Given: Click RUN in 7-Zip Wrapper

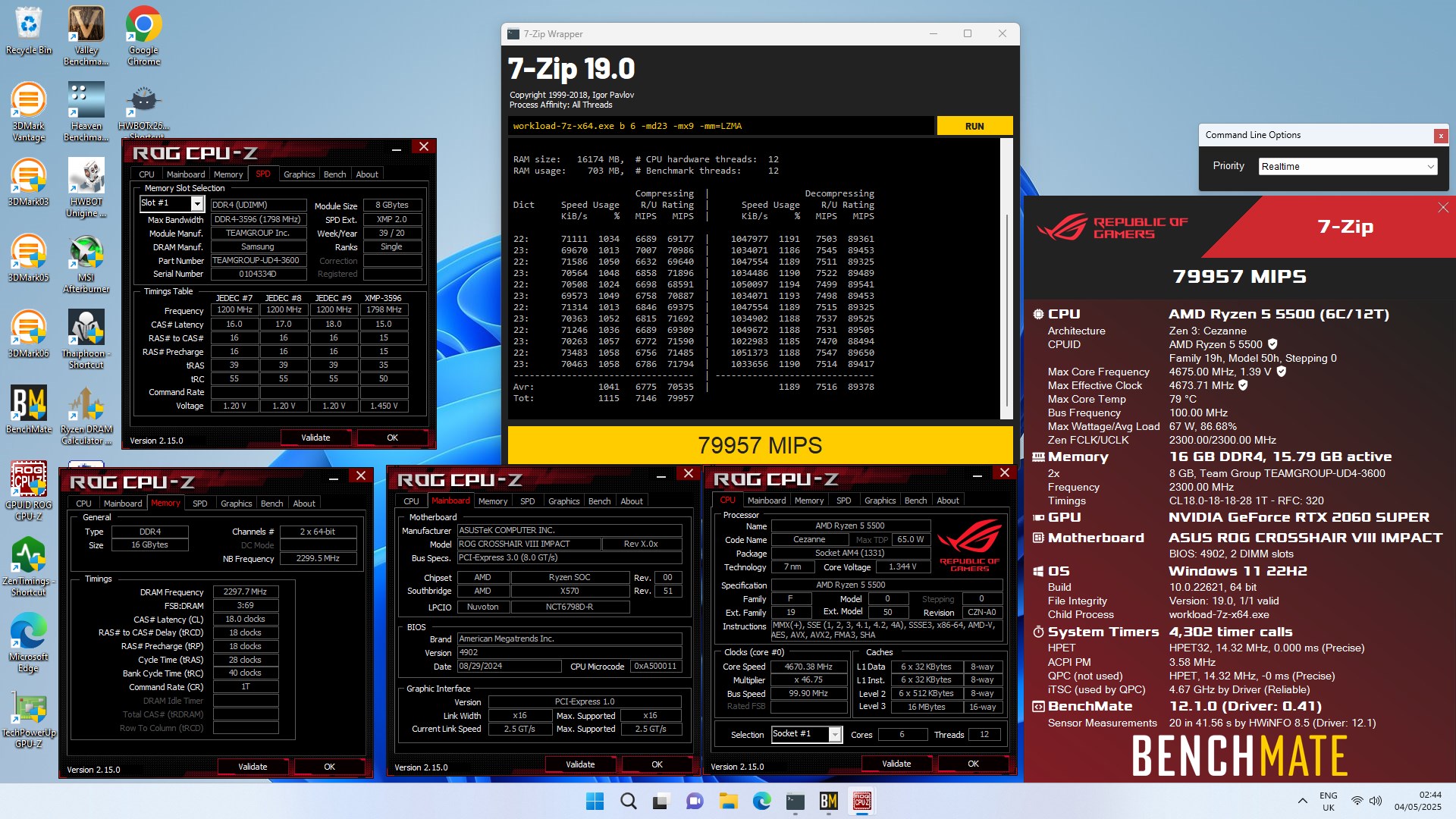Looking at the screenshot, I should point(974,126).
